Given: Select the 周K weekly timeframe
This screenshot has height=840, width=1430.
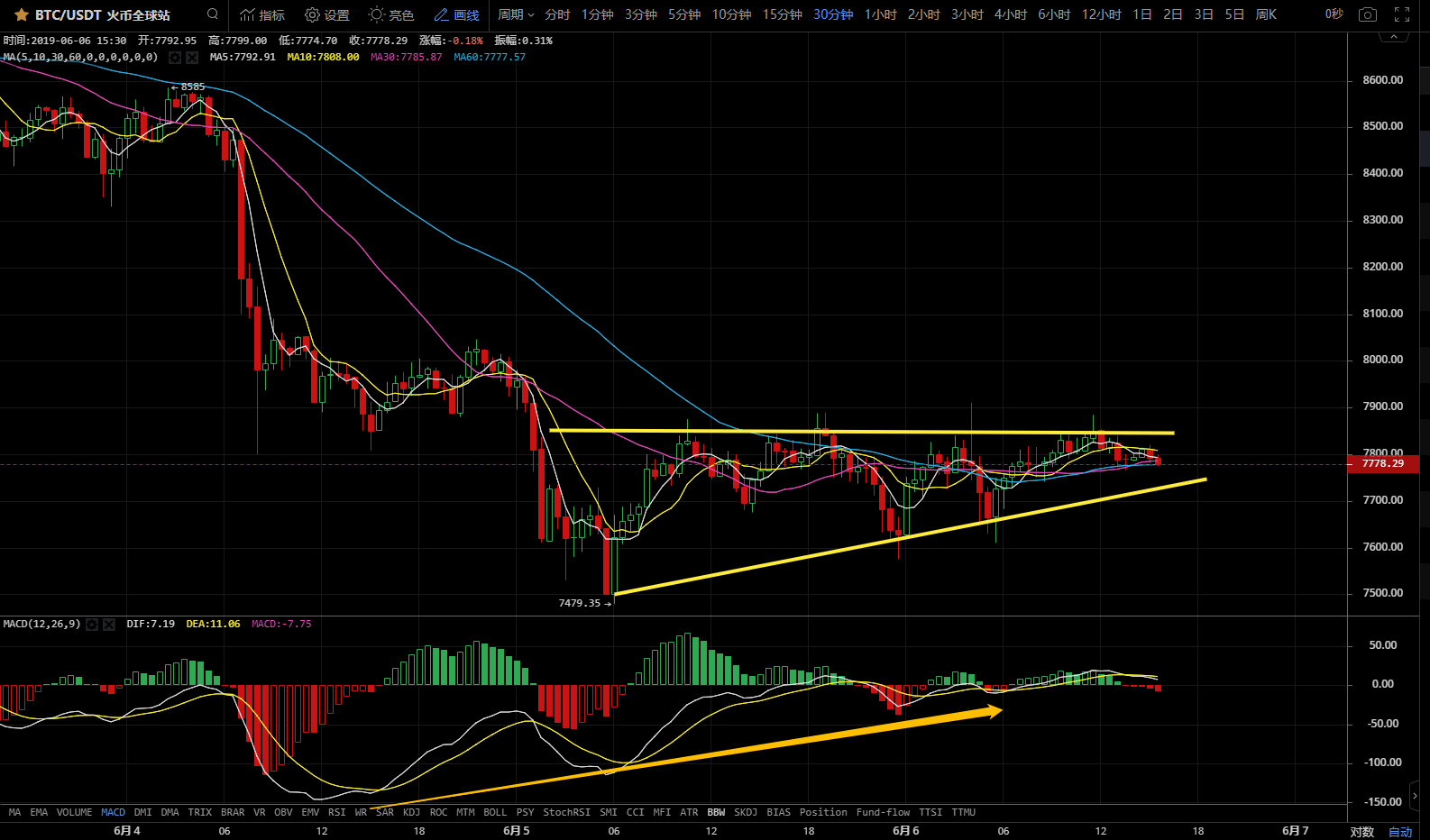Looking at the screenshot, I should [x=1266, y=14].
